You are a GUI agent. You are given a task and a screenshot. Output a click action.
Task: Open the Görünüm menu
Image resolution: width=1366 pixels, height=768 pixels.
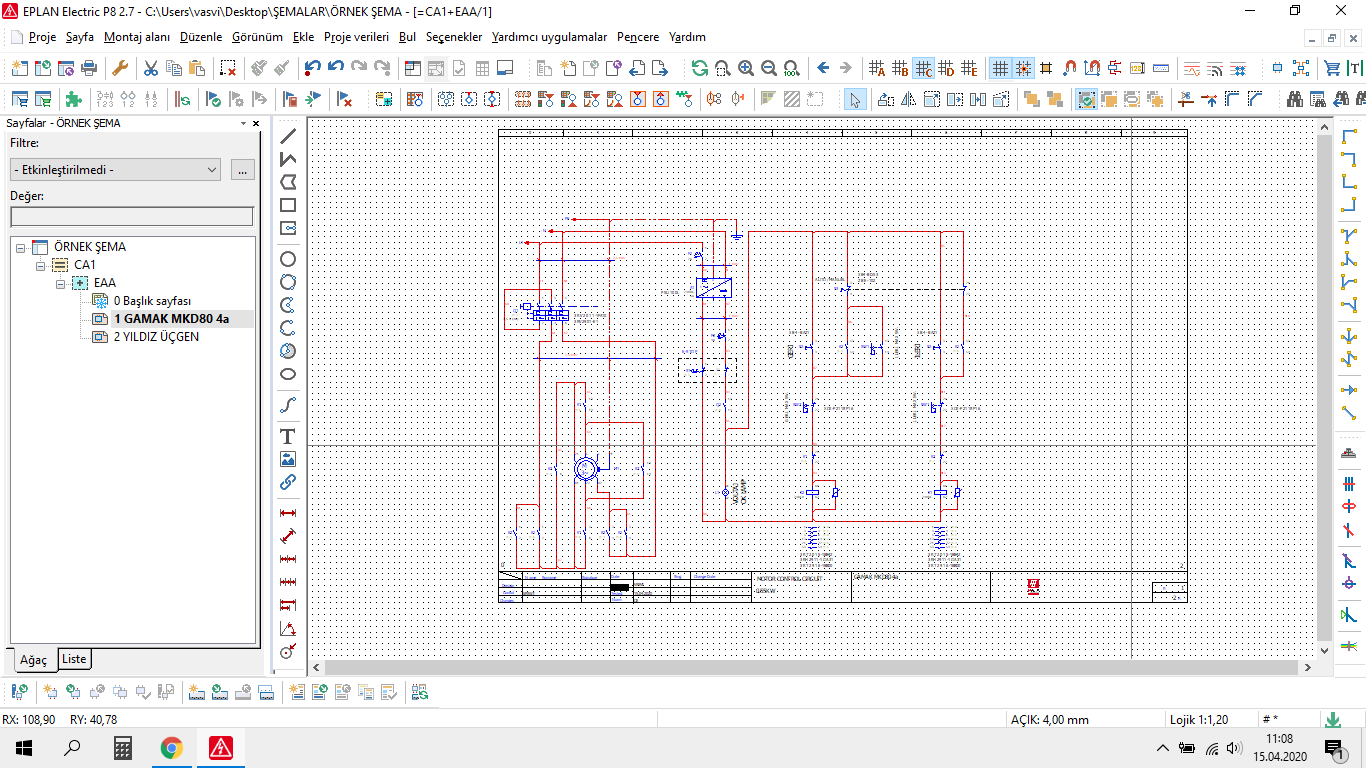pos(257,37)
